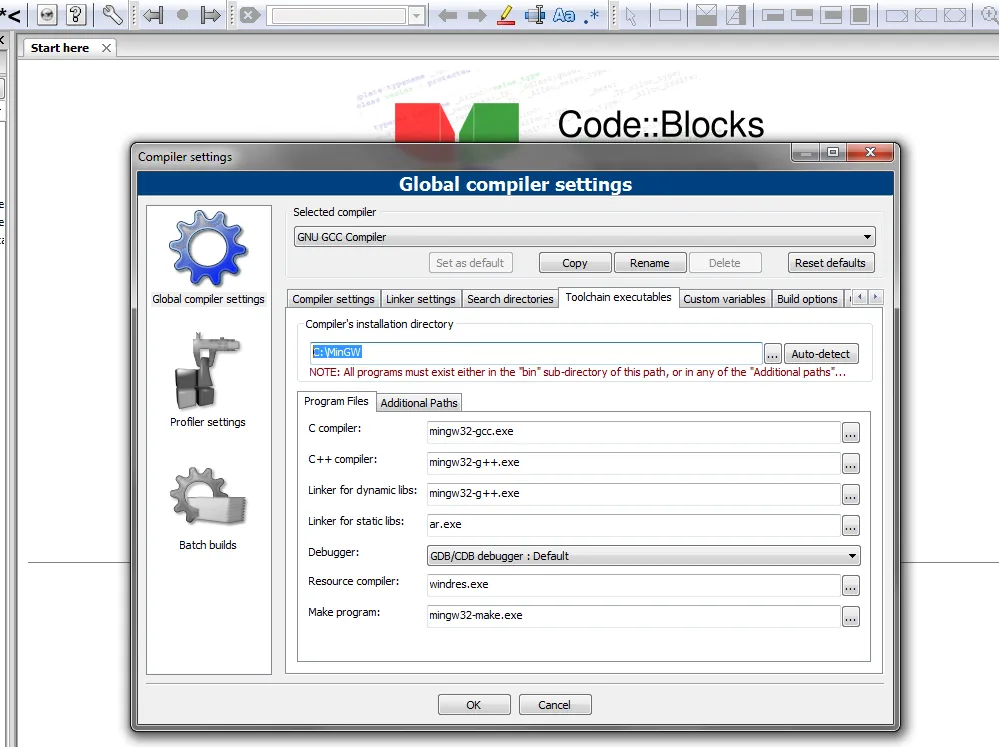Click the jump back arrow-to-bar icon

coord(153,15)
